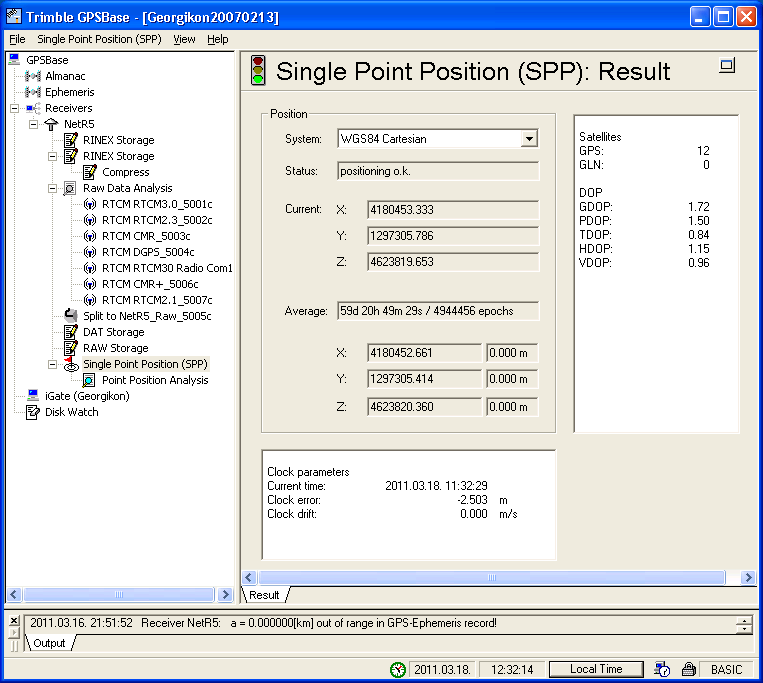Open the Help menu
Image resolution: width=763 pixels, height=683 pixels.
point(218,39)
